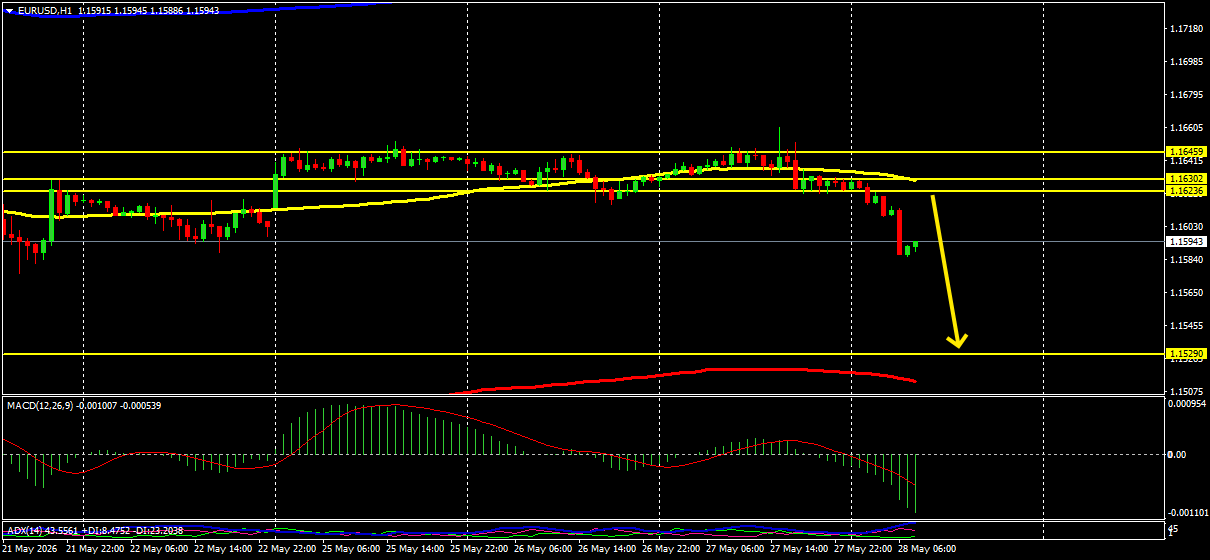Click the 21 May 22:00 time label
Viewport: 1210px width, 560px height.
click(x=96, y=550)
